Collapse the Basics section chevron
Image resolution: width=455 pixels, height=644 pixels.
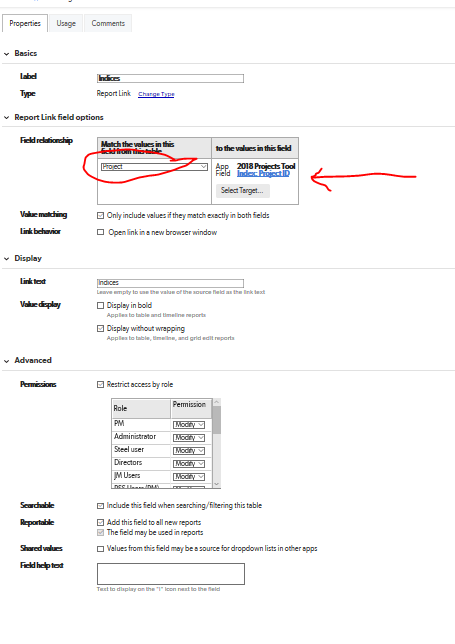click(x=7, y=54)
